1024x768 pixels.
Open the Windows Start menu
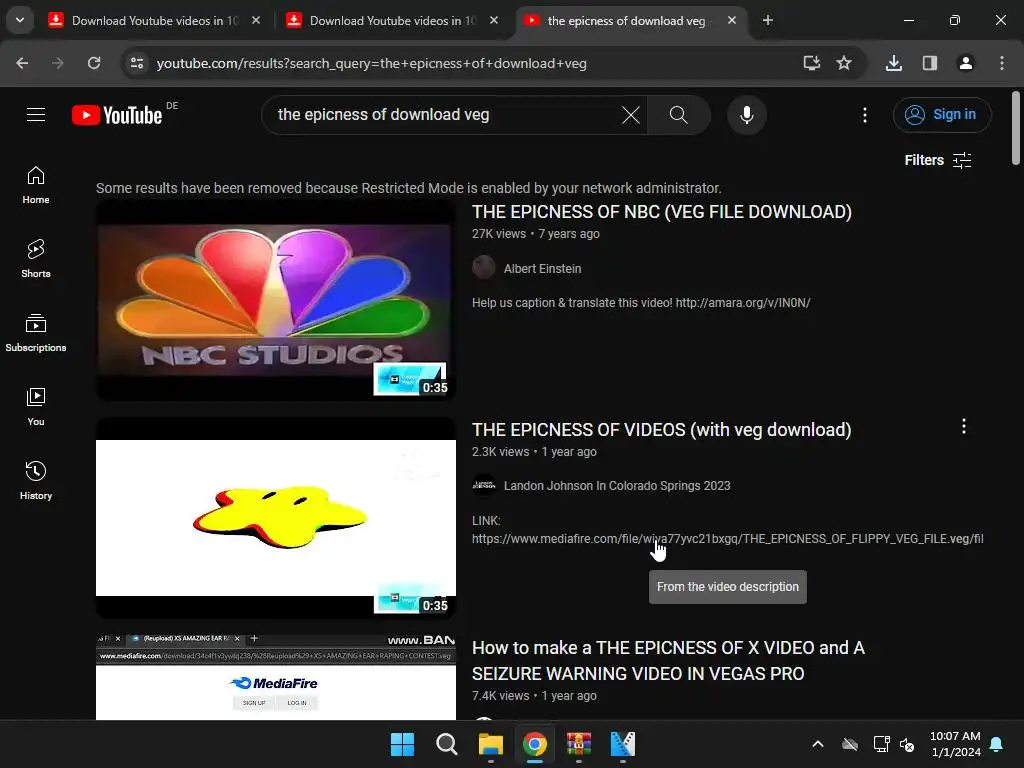coord(402,744)
